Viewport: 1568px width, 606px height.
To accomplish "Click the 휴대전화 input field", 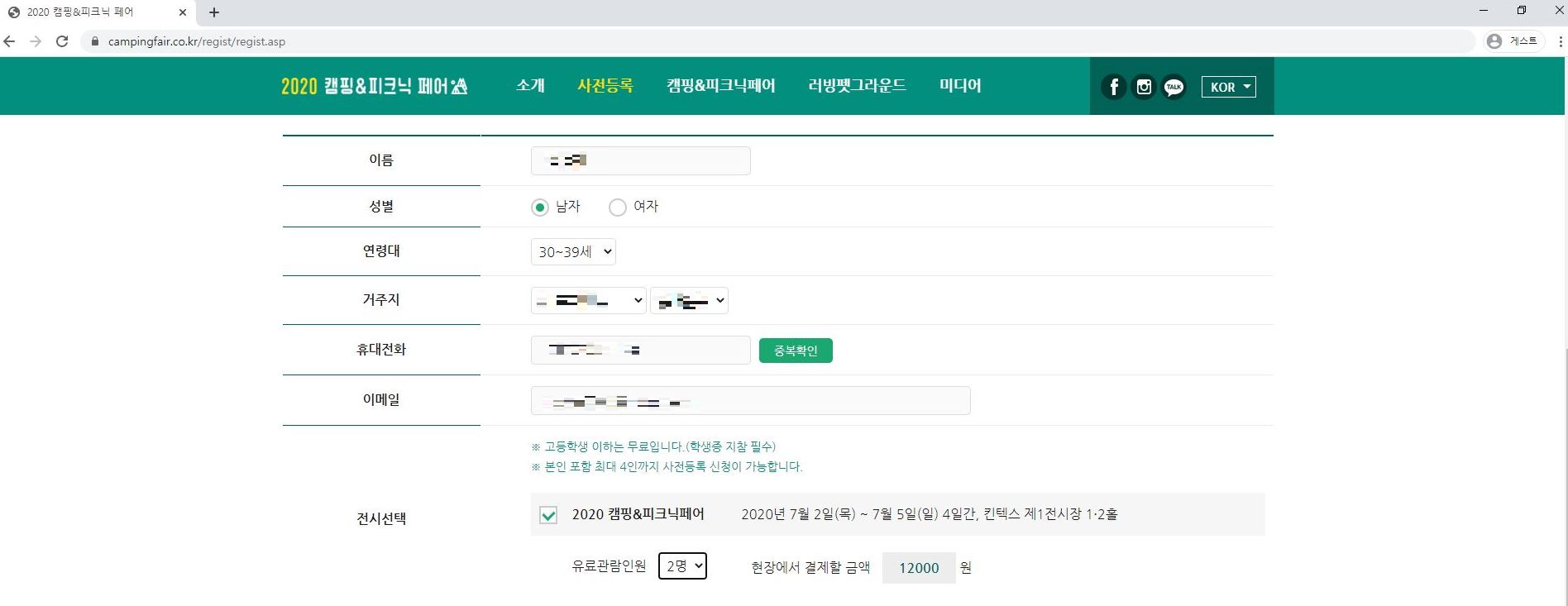I will pos(641,351).
